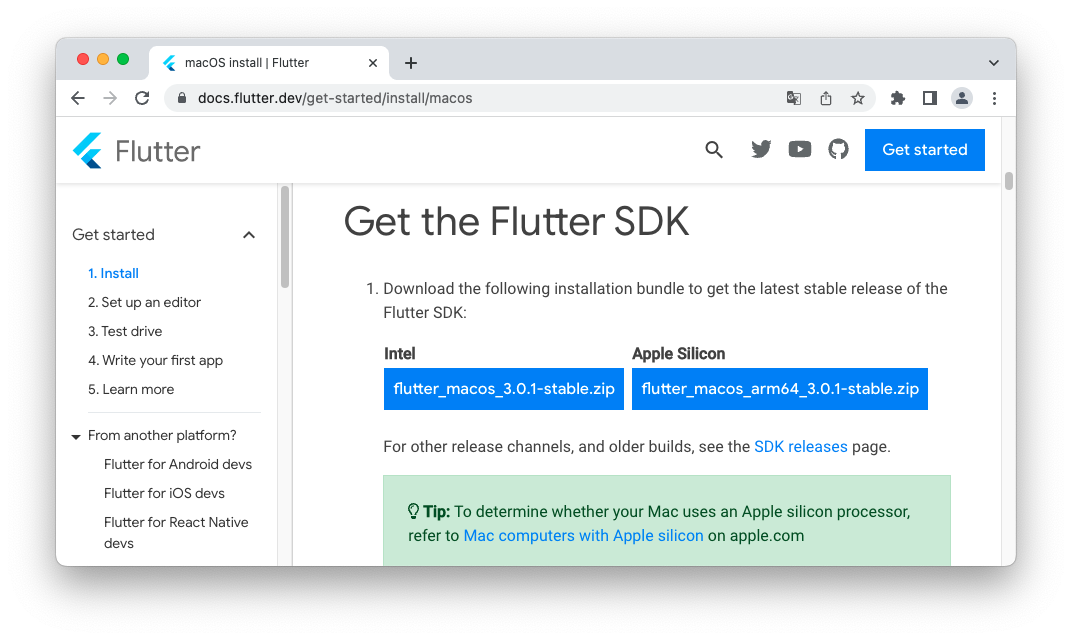Open Mac computers with Apple silicon link

pos(583,536)
